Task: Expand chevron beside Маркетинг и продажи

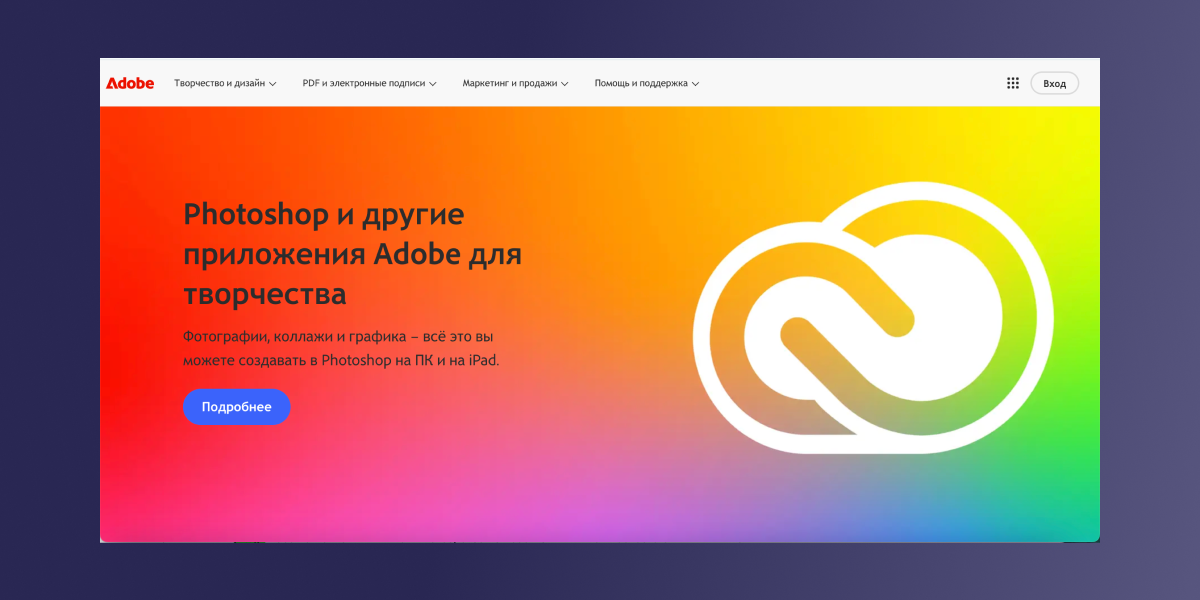Action: 565,84
